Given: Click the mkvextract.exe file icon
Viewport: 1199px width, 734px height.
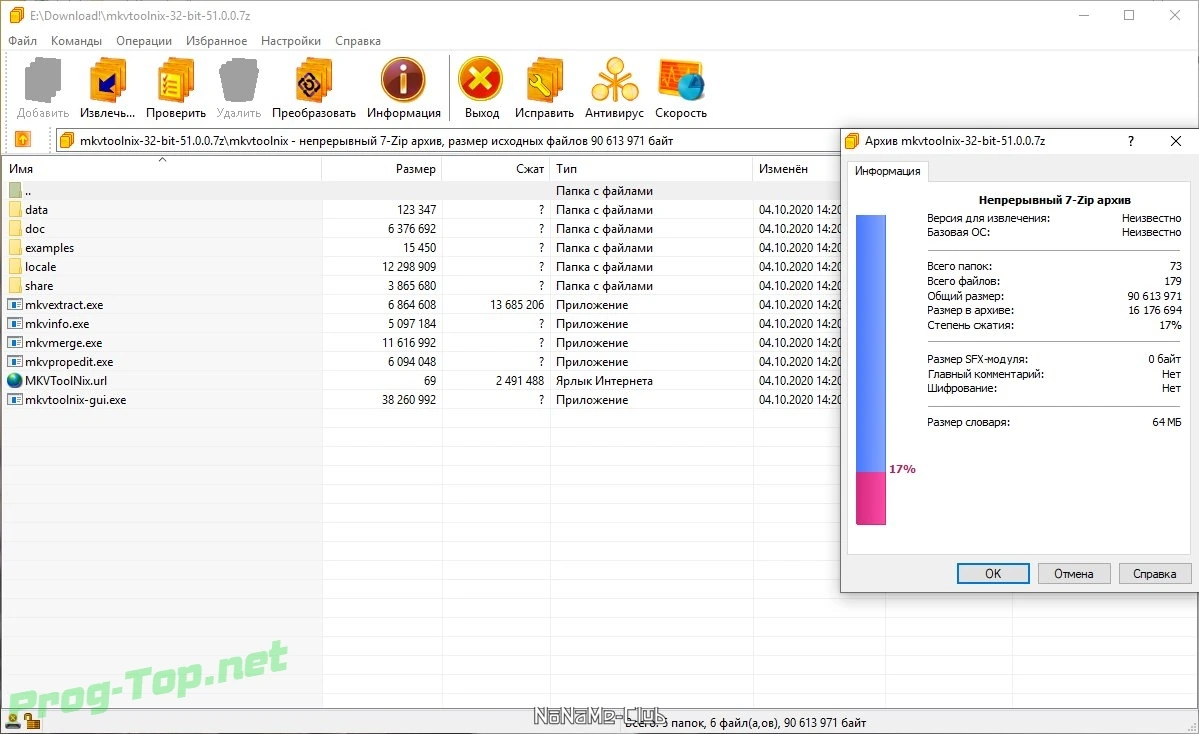Looking at the screenshot, I should 15,304.
